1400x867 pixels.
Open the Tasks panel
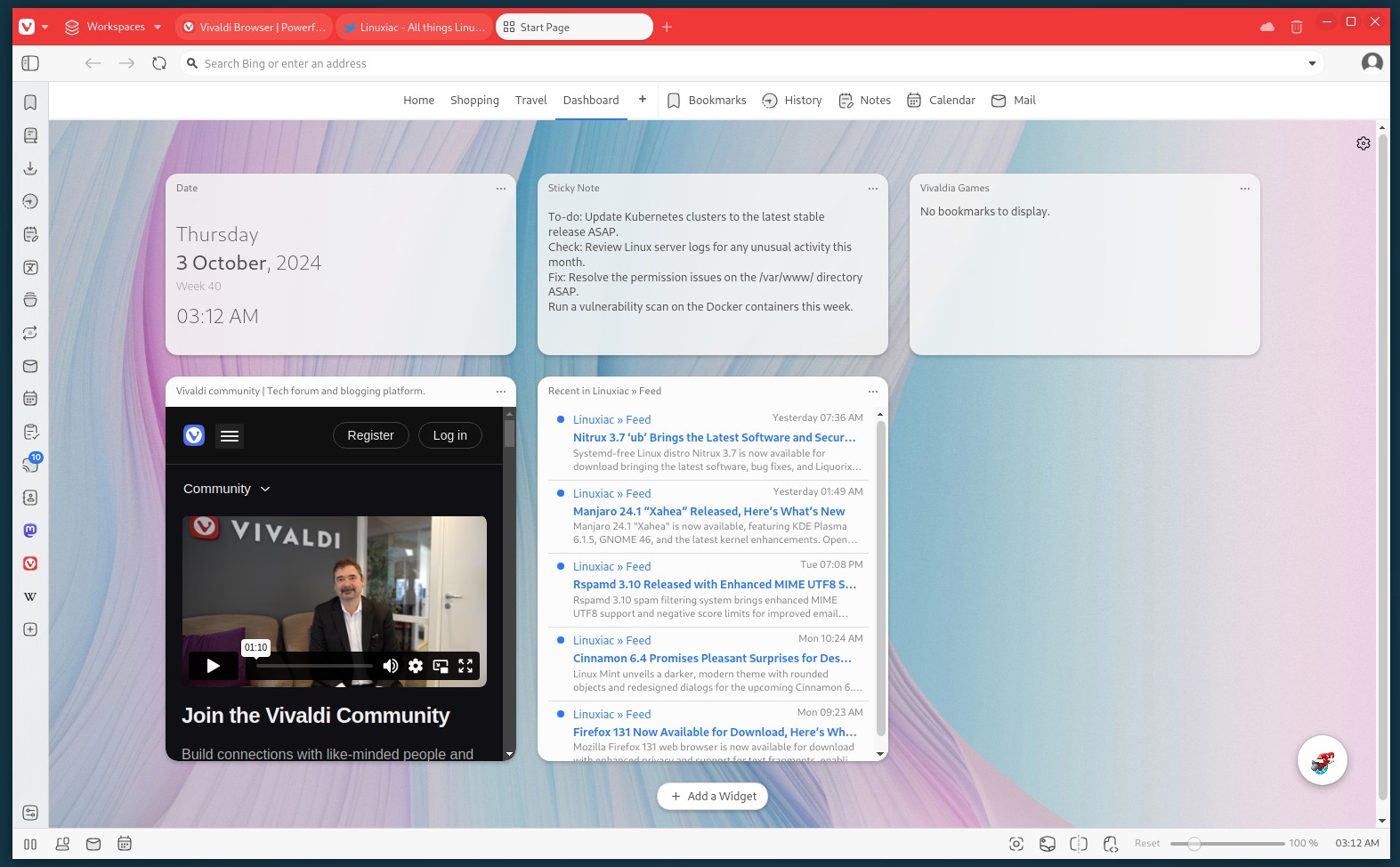coord(30,432)
